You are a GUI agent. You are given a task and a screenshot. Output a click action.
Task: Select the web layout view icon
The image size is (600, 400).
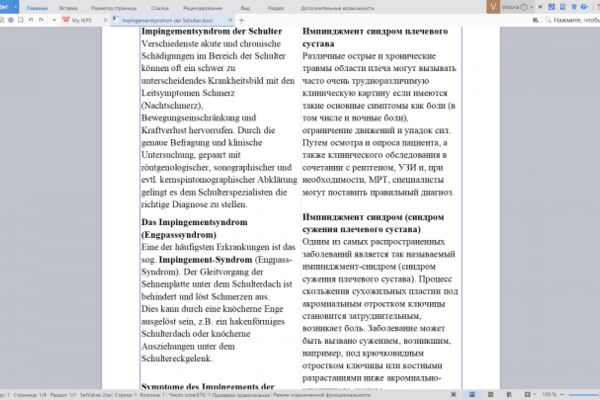coord(509,395)
